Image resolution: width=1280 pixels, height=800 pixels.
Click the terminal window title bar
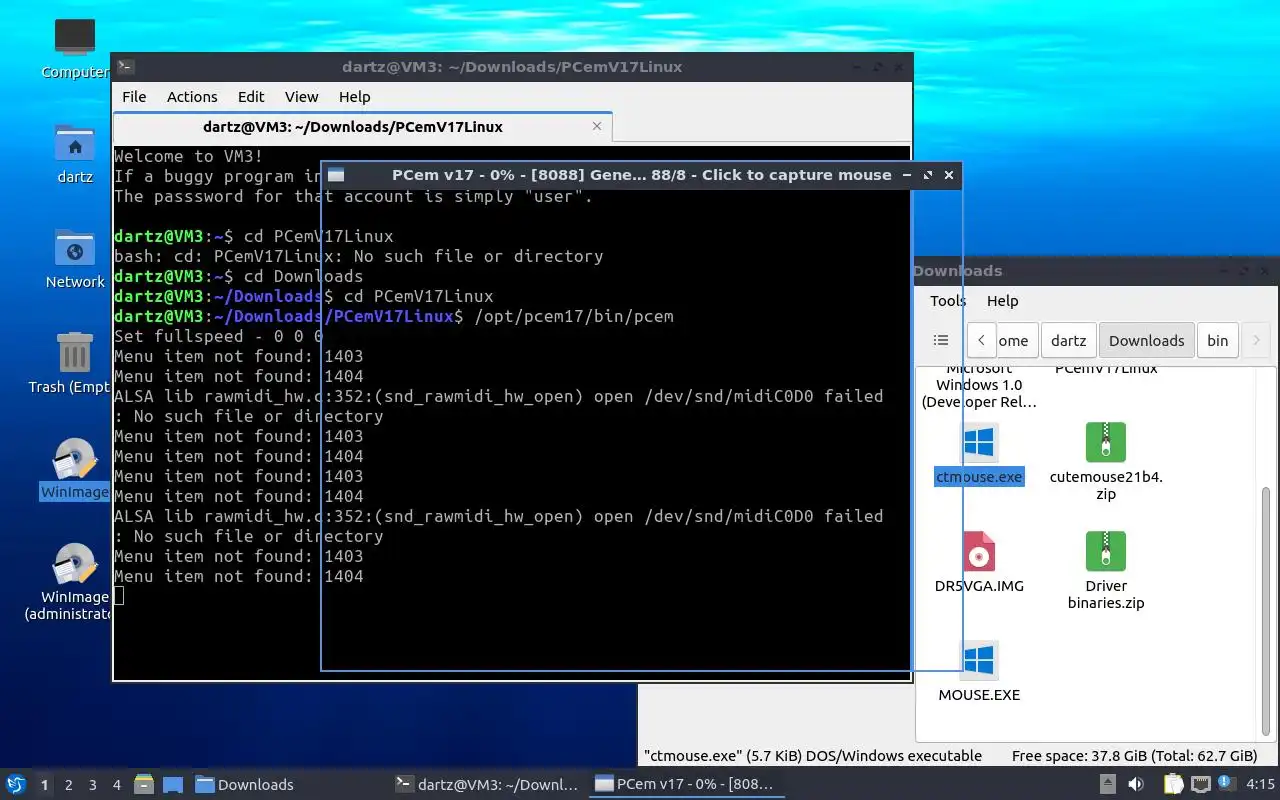511,67
